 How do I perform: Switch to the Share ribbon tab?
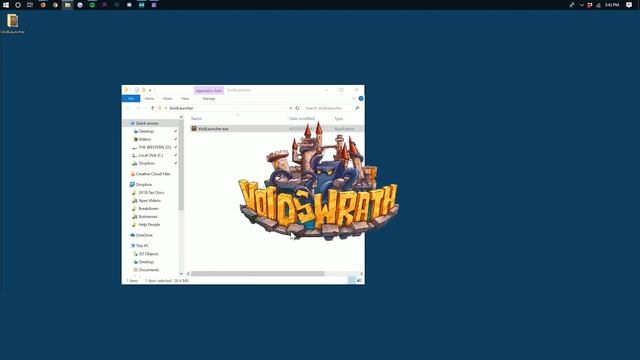pos(167,98)
